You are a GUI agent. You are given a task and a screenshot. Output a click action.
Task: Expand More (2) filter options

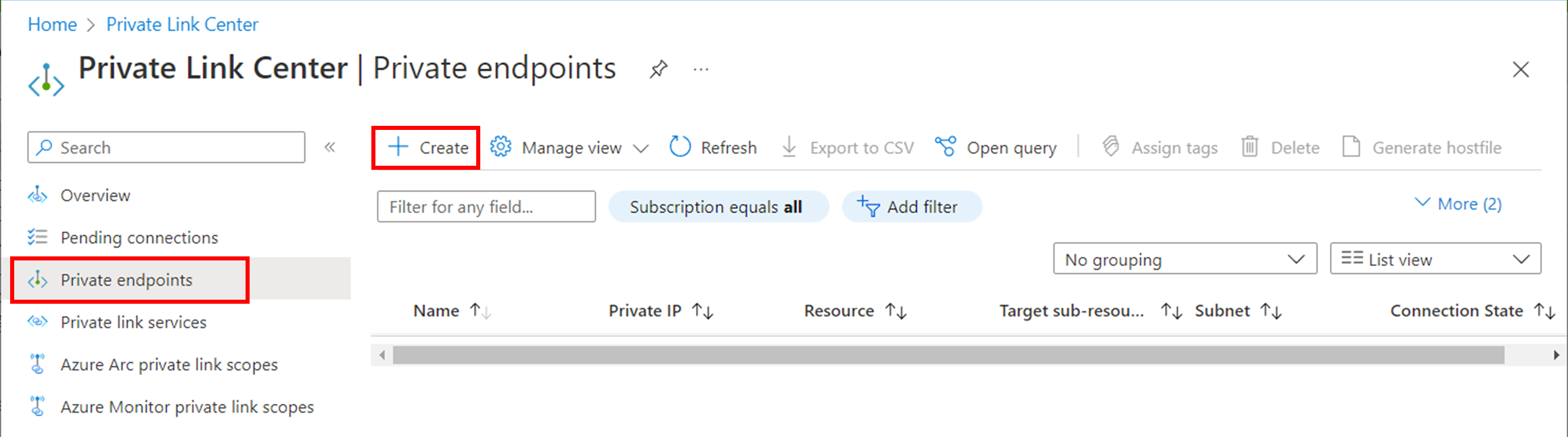1457,203
